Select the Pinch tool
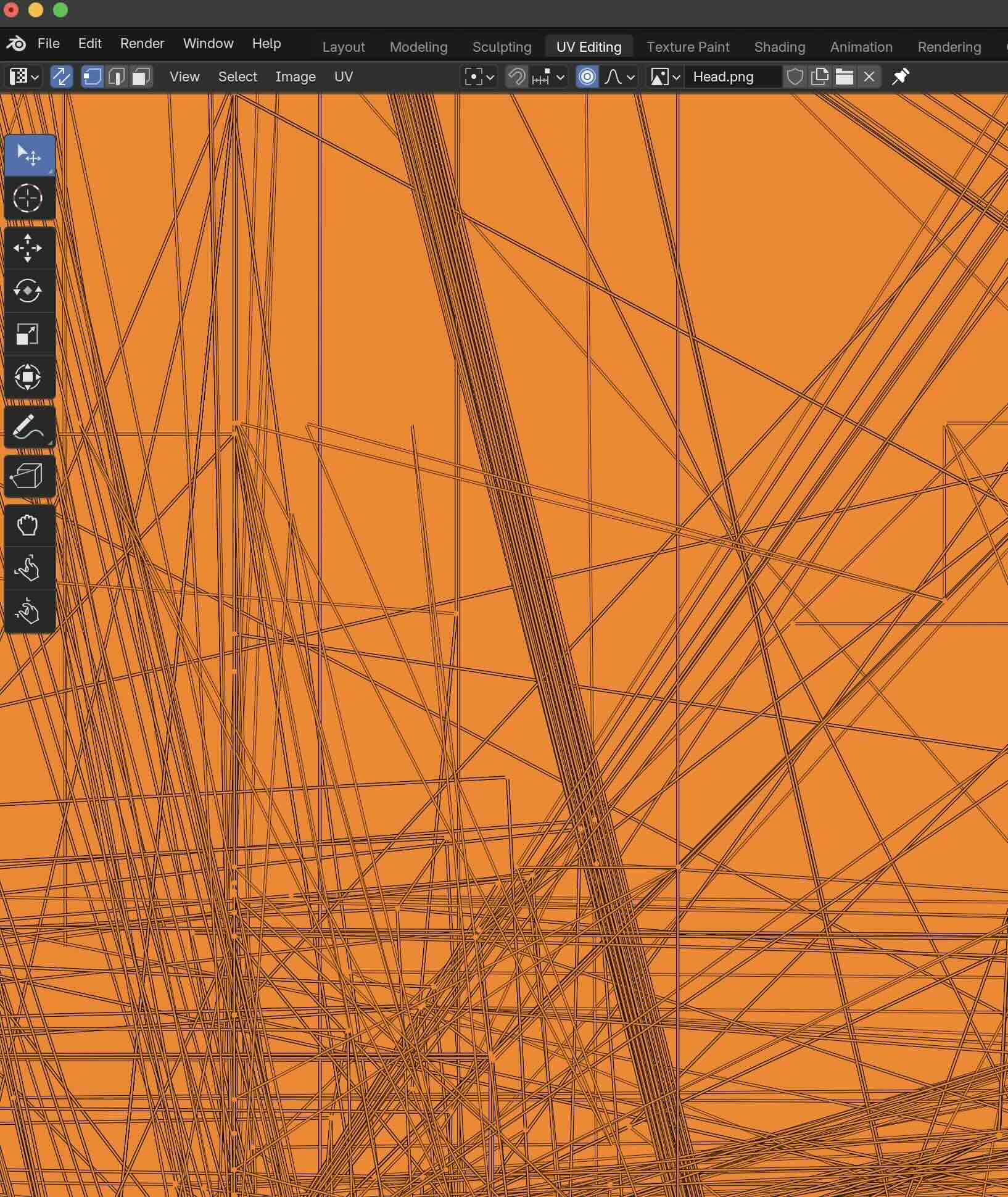Image resolution: width=1008 pixels, height=1197 pixels. [29, 611]
